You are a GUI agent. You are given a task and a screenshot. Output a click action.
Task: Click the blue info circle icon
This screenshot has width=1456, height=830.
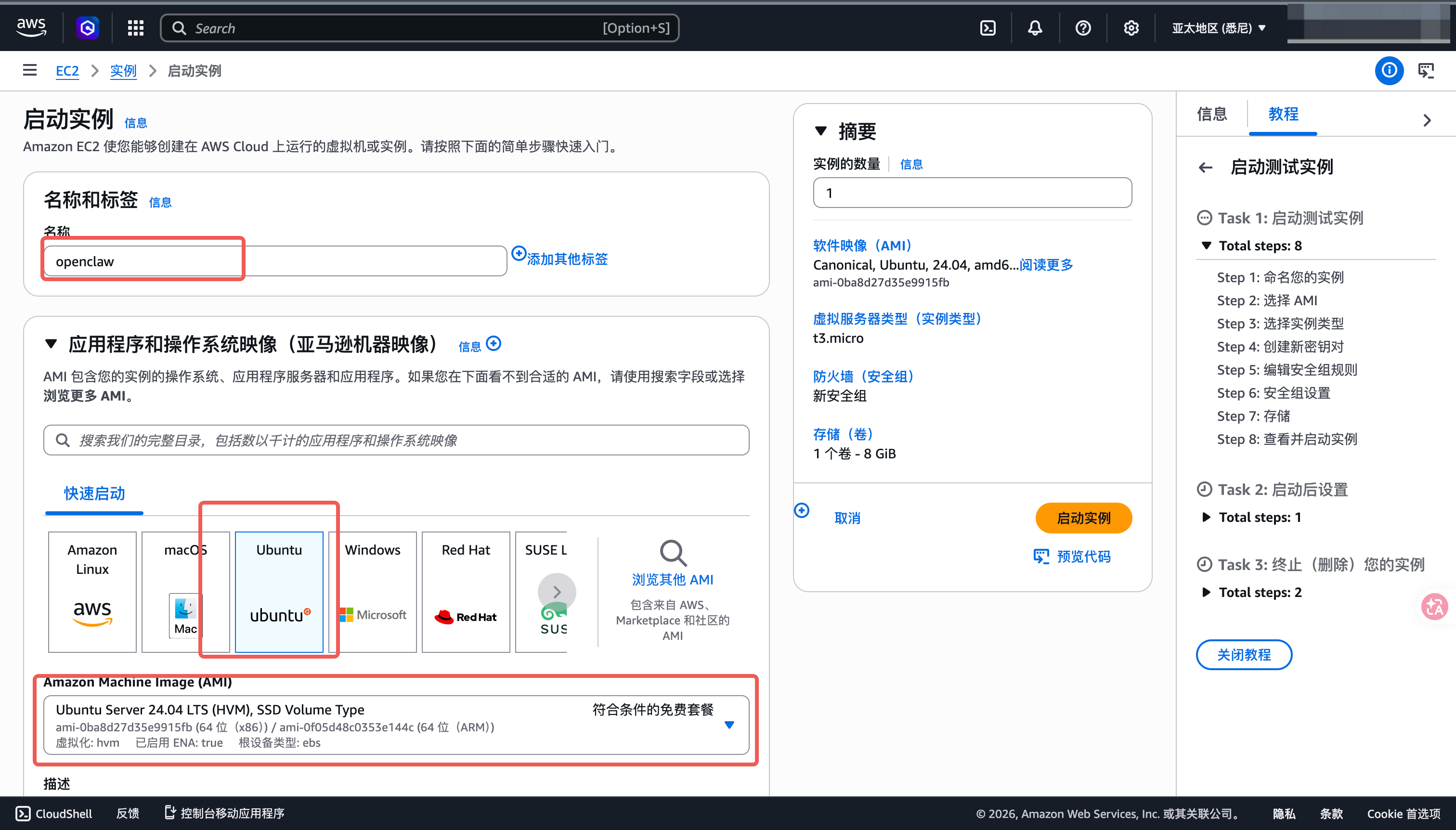(x=1389, y=70)
